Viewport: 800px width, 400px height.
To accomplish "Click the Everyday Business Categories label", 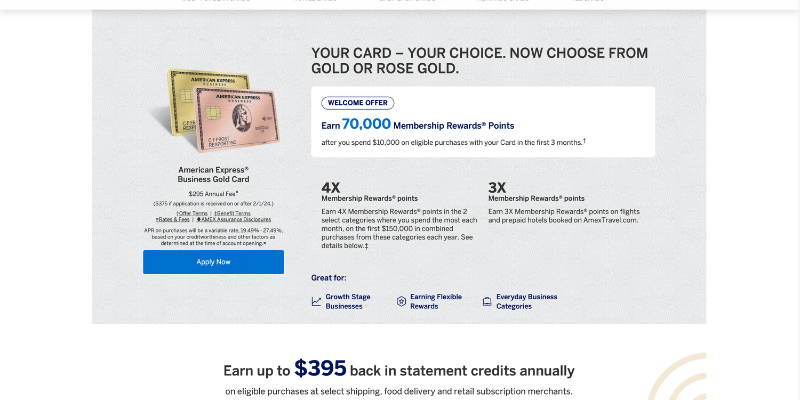I will [526, 301].
